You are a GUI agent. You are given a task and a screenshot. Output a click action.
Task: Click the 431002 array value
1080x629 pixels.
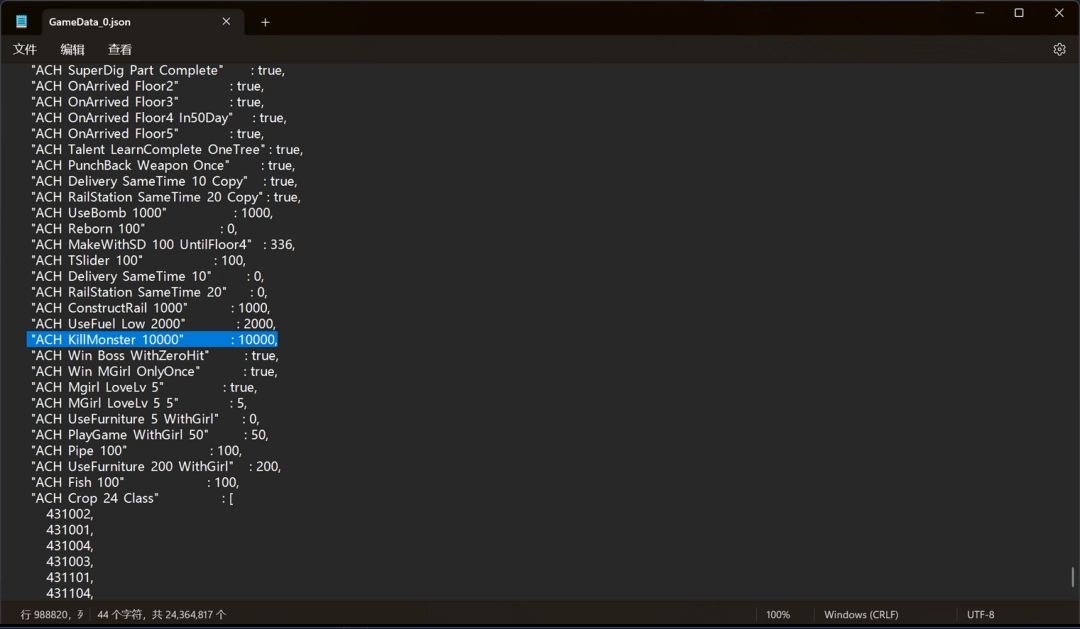(69, 514)
